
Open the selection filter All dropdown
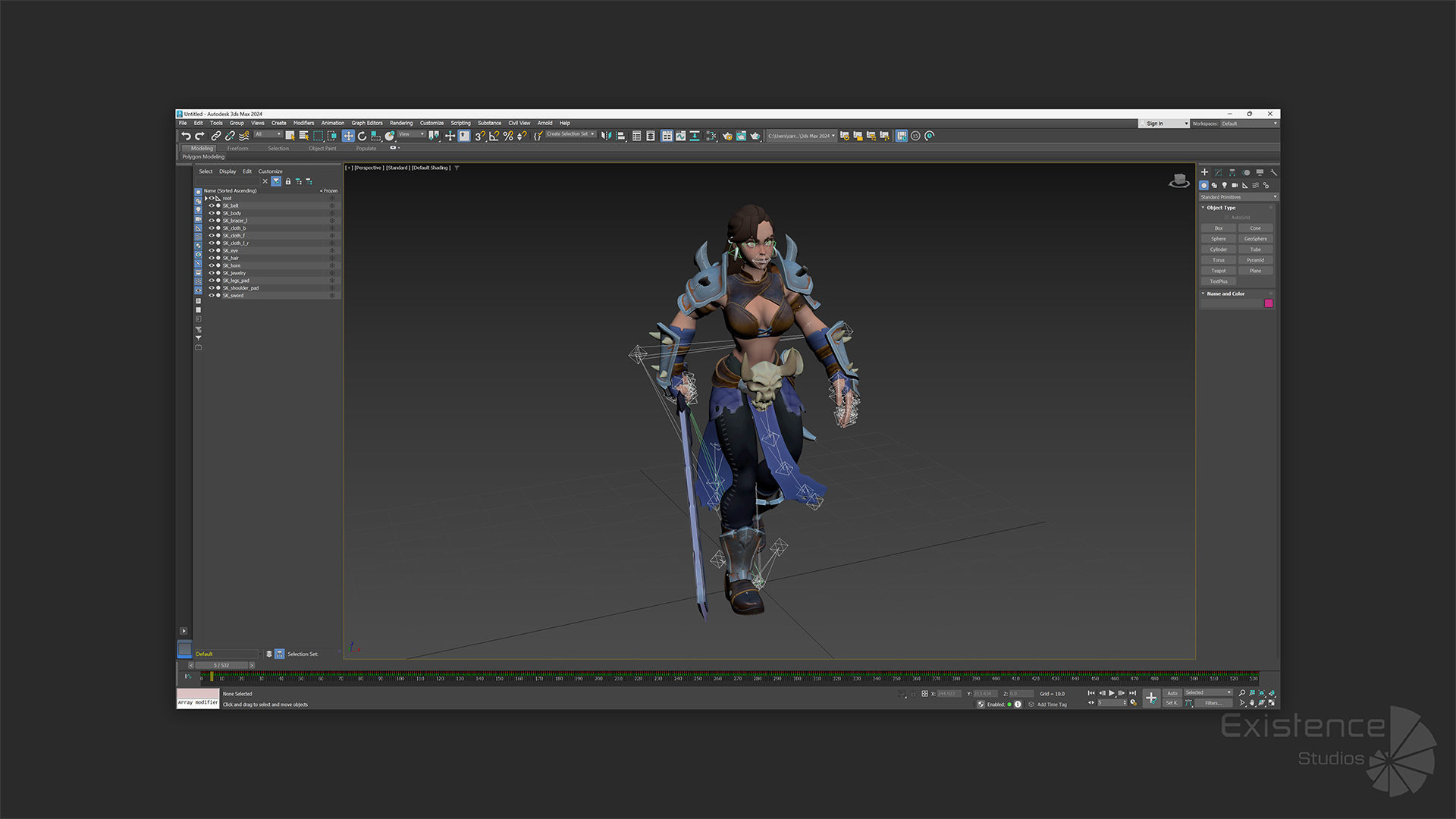point(268,134)
